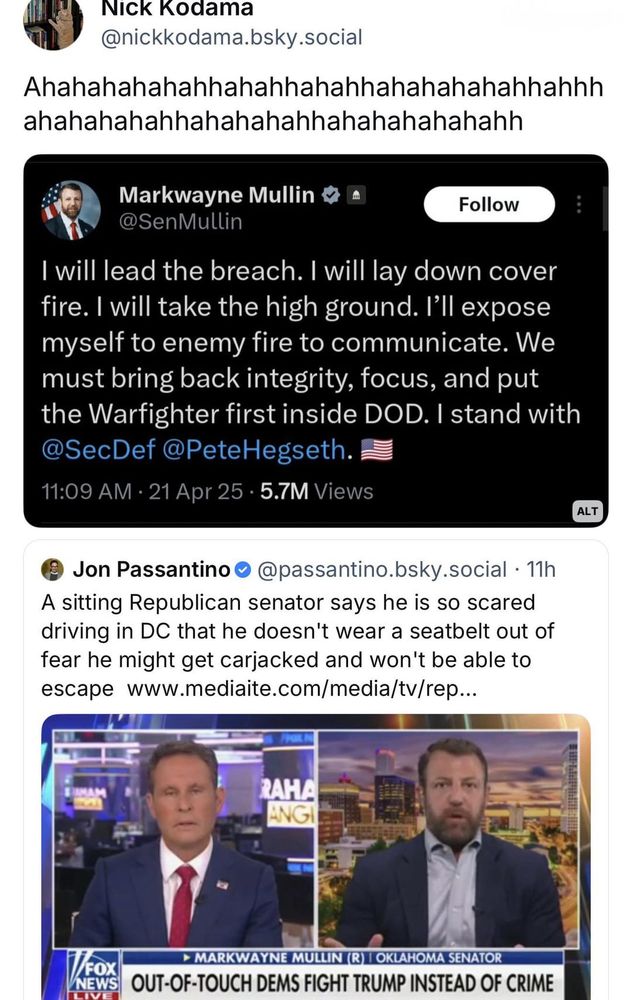Screen dimensions: 632x1000
Task: Click Markwayne Mullin's profile picture
Action: (71, 210)
